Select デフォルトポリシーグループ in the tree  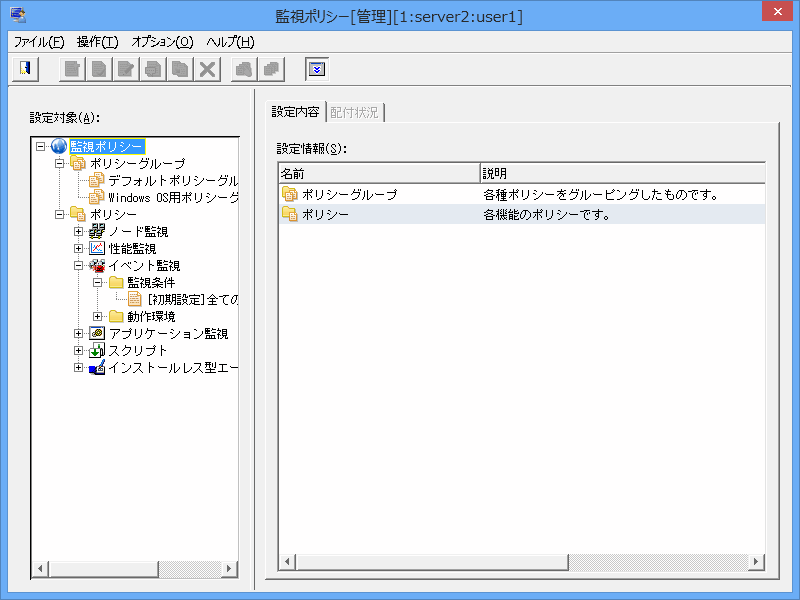(172, 181)
